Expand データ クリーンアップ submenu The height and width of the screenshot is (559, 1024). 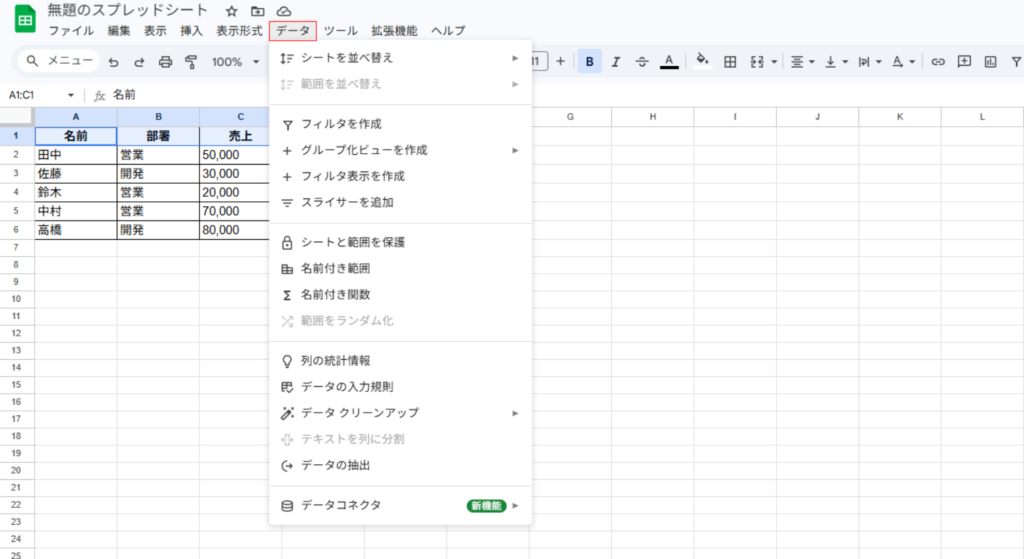tap(400, 413)
